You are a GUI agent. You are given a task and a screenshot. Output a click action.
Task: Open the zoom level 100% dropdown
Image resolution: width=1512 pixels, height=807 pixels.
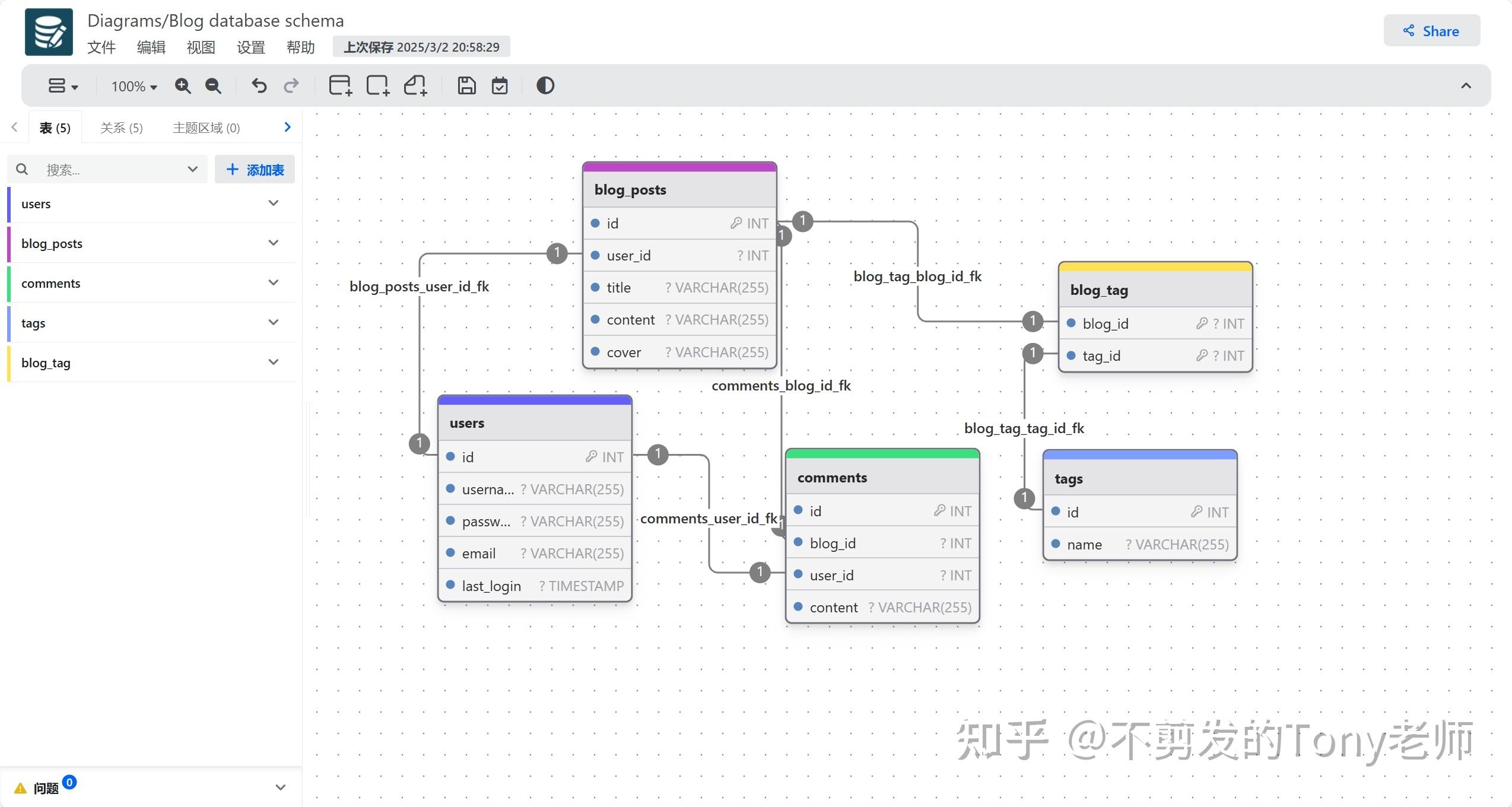pyautogui.click(x=132, y=85)
